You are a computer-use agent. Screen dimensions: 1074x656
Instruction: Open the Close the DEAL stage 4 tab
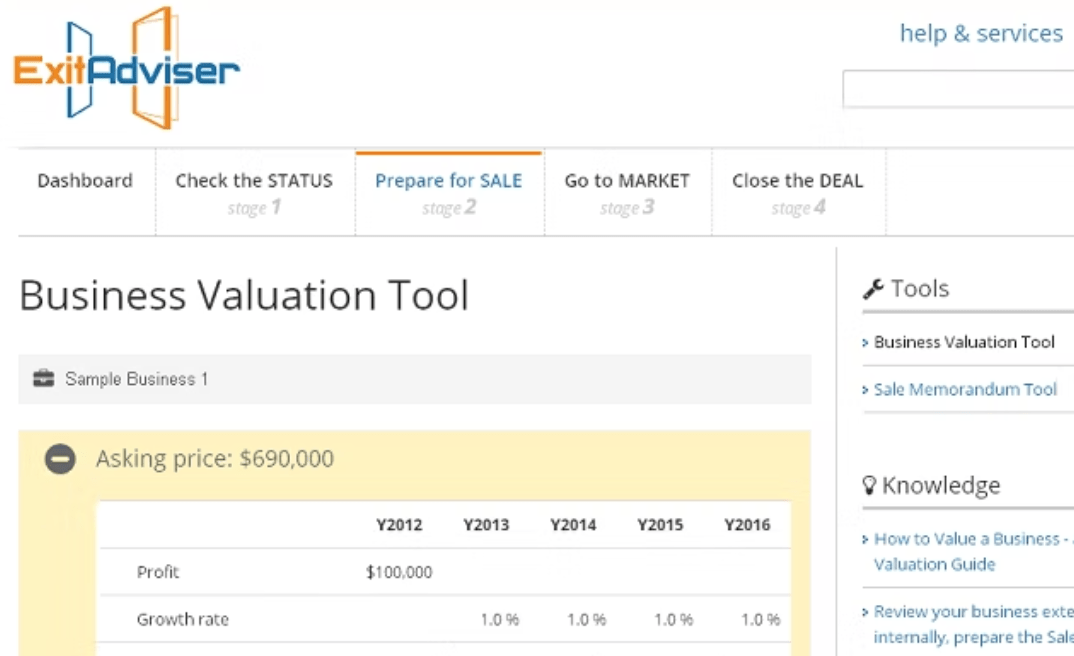pyautogui.click(x=797, y=192)
